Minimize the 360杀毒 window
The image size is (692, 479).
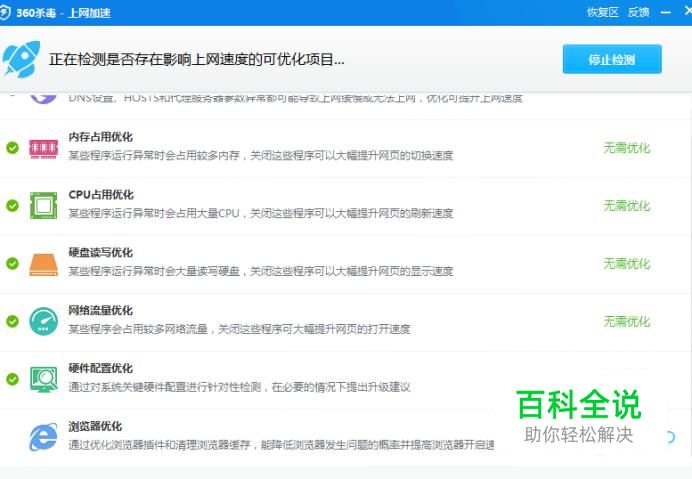666,13
